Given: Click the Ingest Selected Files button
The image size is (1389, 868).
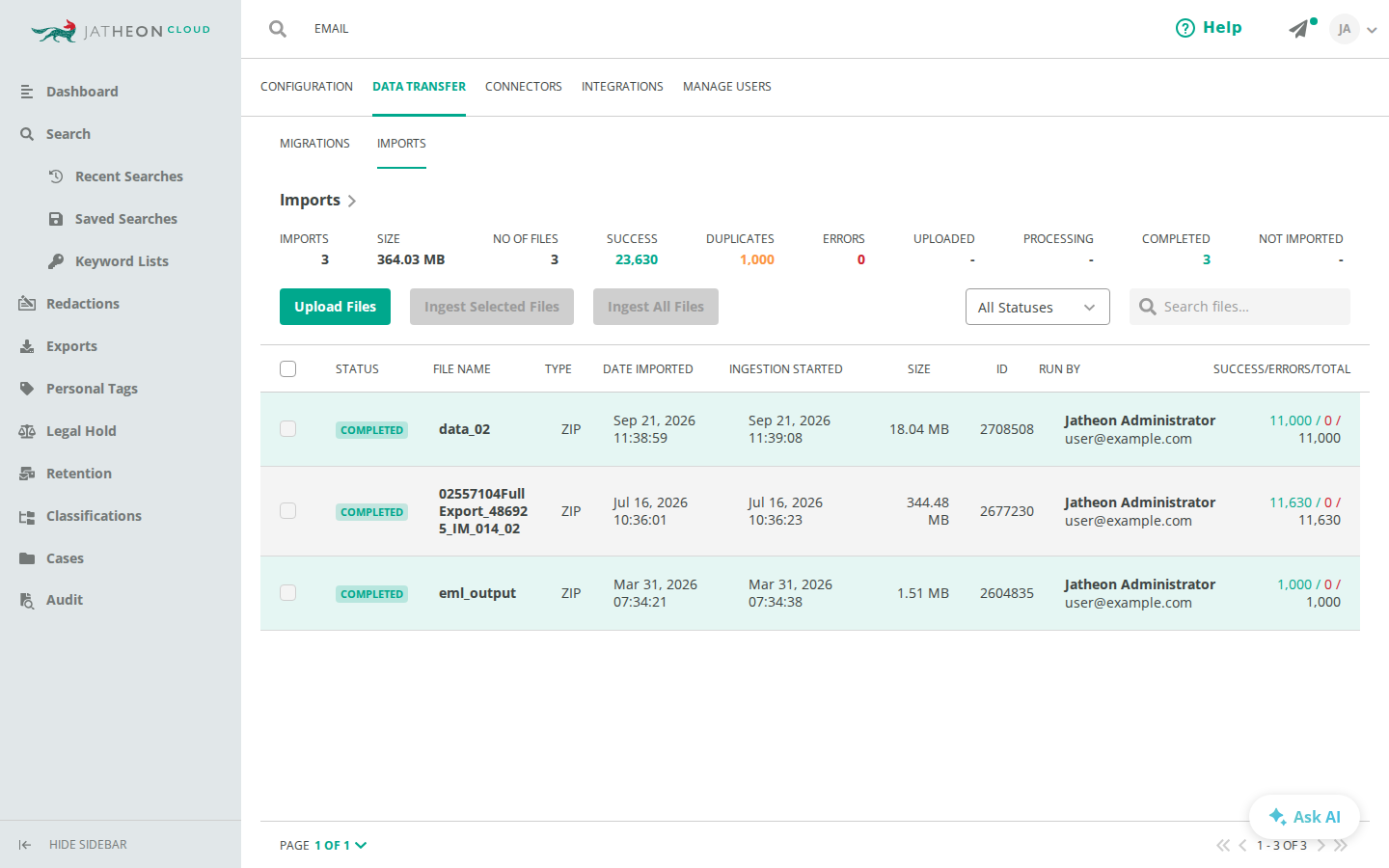Looking at the screenshot, I should point(492,307).
